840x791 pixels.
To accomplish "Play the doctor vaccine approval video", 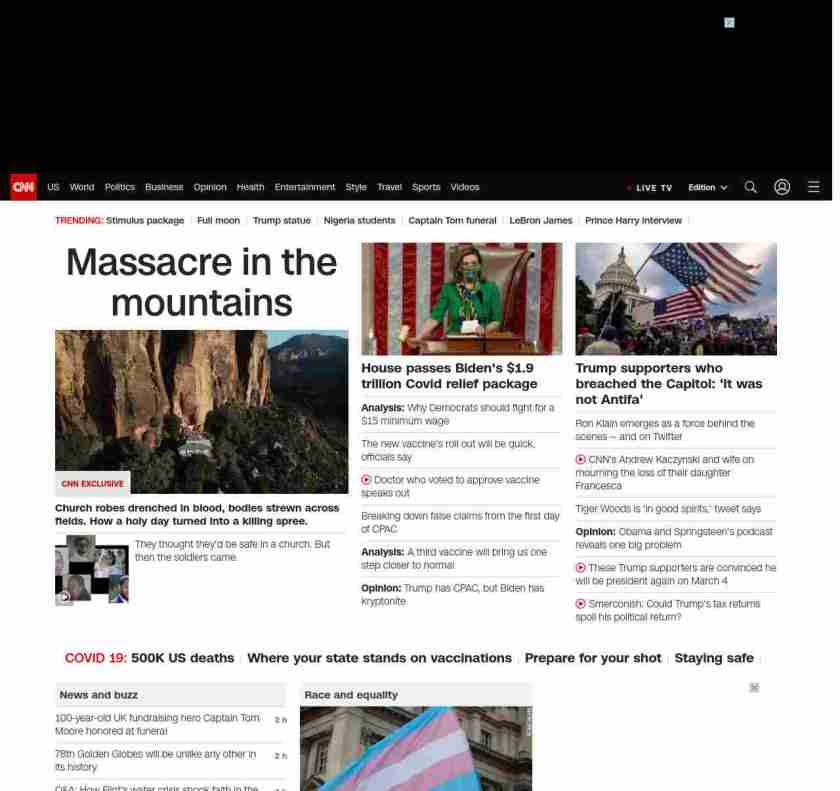I will [366, 480].
